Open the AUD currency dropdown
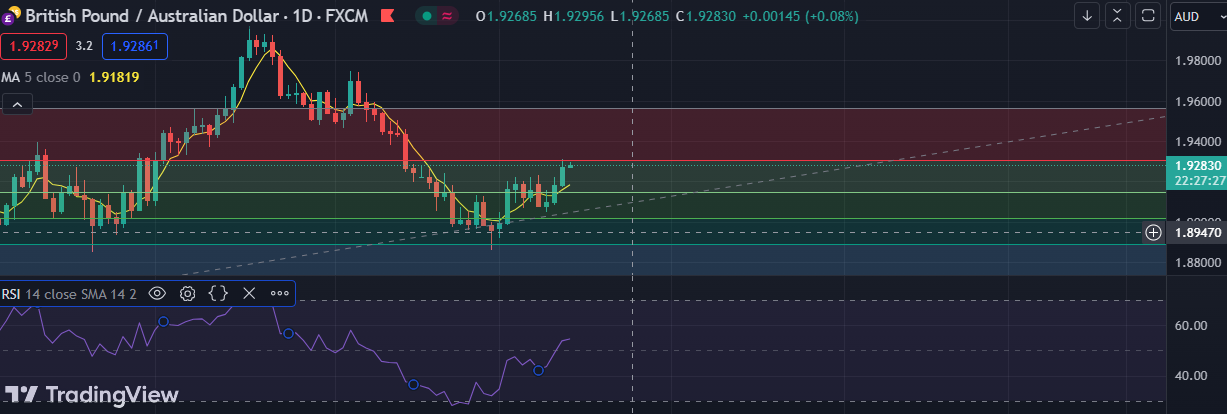The height and width of the screenshot is (414, 1227). point(1197,16)
